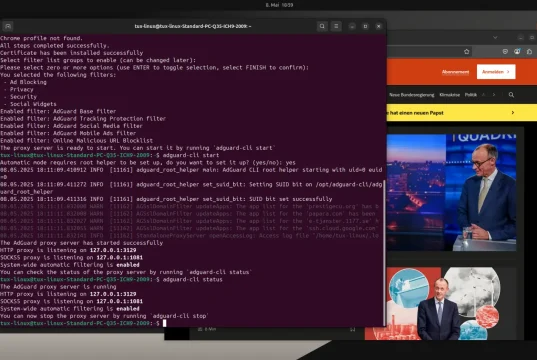Open Politik nav item

pos(471,95)
